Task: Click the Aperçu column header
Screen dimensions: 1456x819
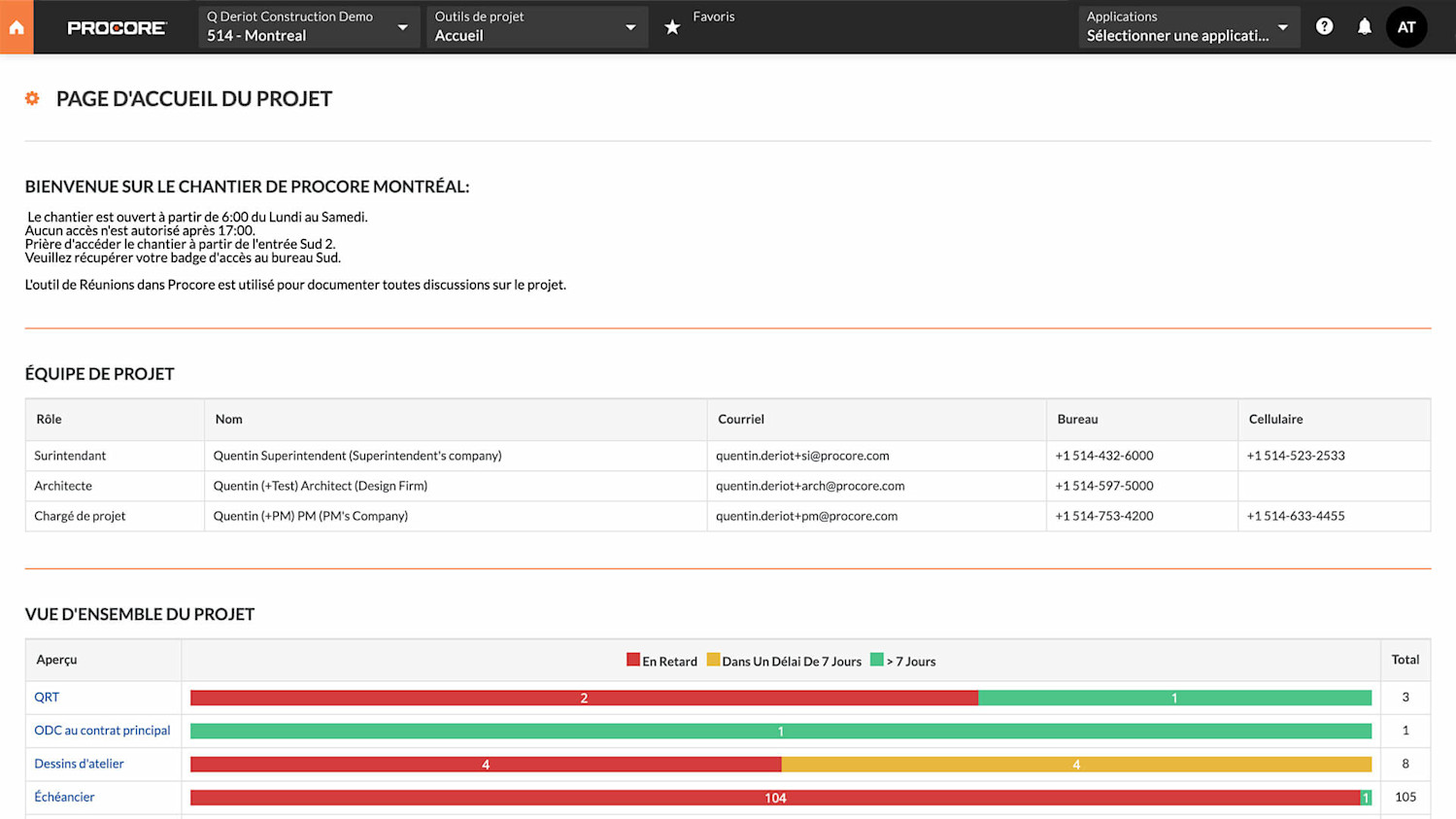Action: click(x=104, y=660)
